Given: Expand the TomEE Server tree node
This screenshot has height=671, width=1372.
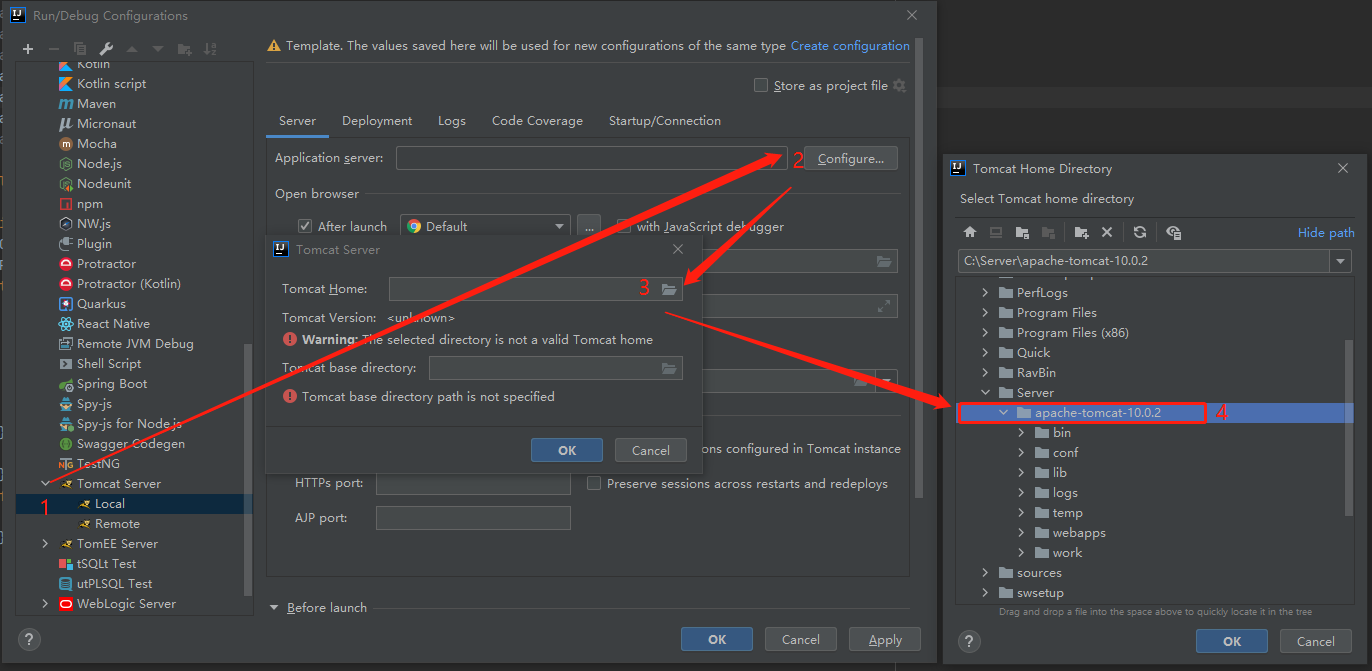Looking at the screenshot, I should coord(45,544).
